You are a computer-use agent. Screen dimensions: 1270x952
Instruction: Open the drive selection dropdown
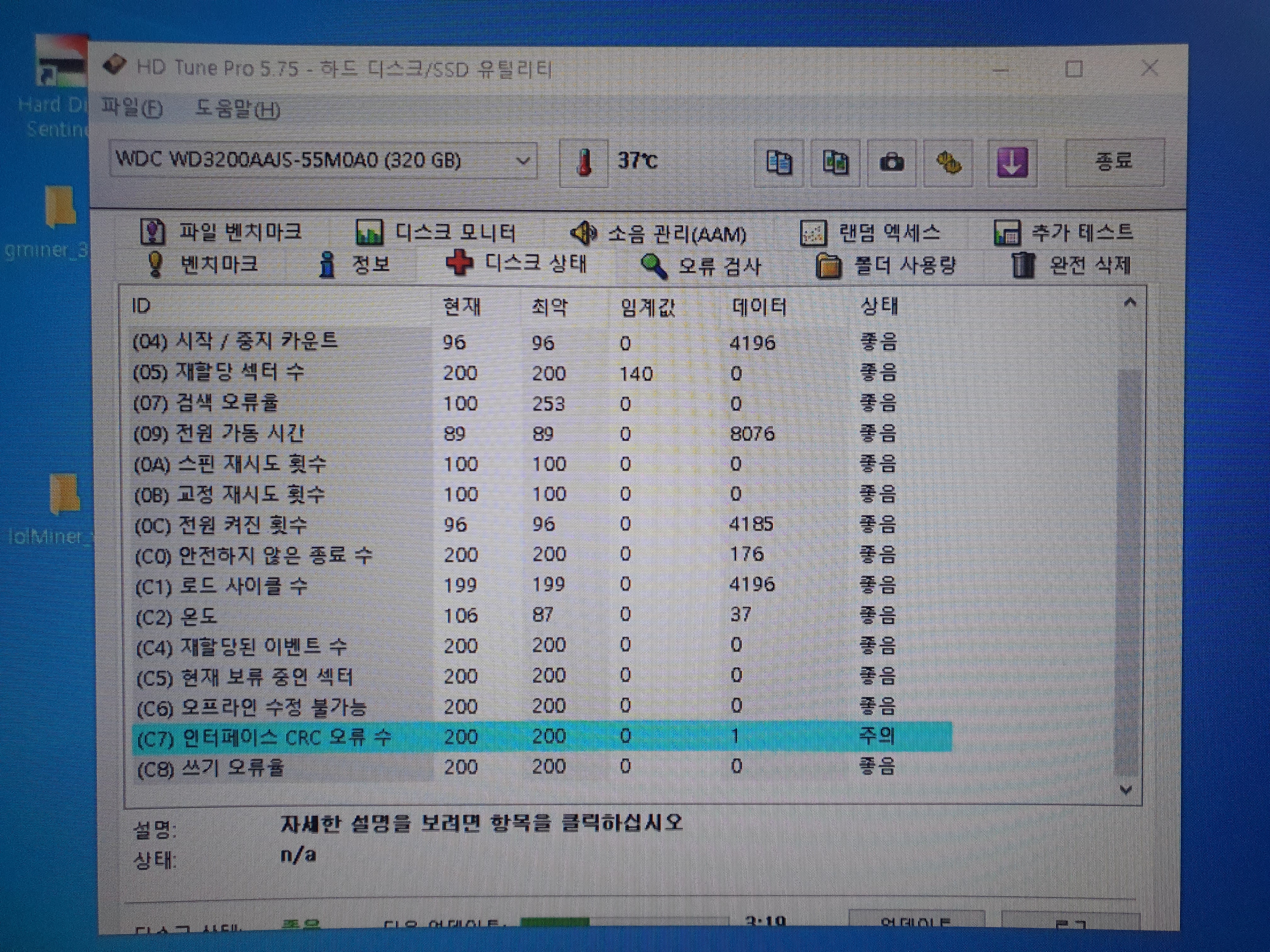point(323,160)
